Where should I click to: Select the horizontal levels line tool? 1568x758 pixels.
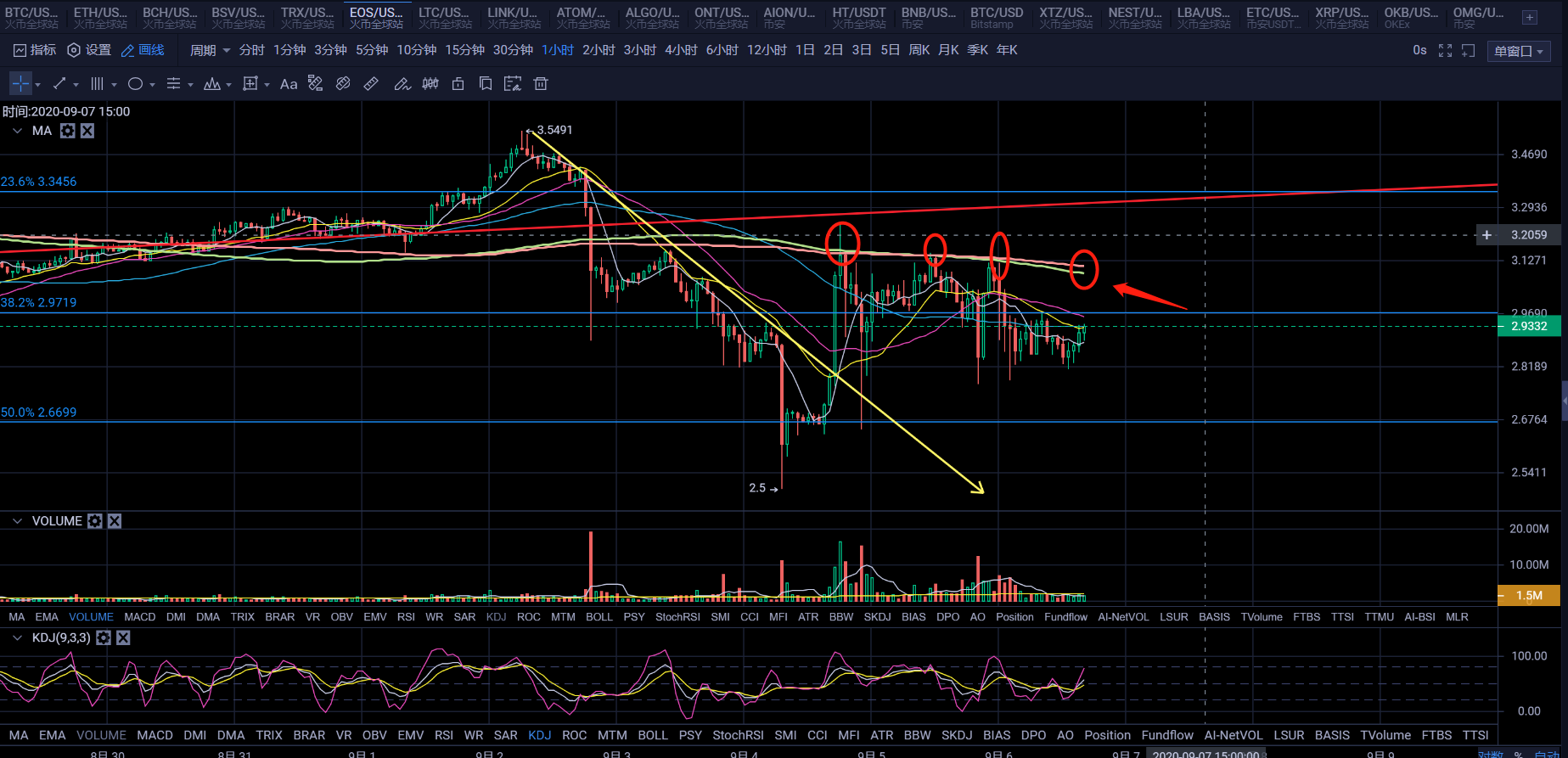[173, 83]
